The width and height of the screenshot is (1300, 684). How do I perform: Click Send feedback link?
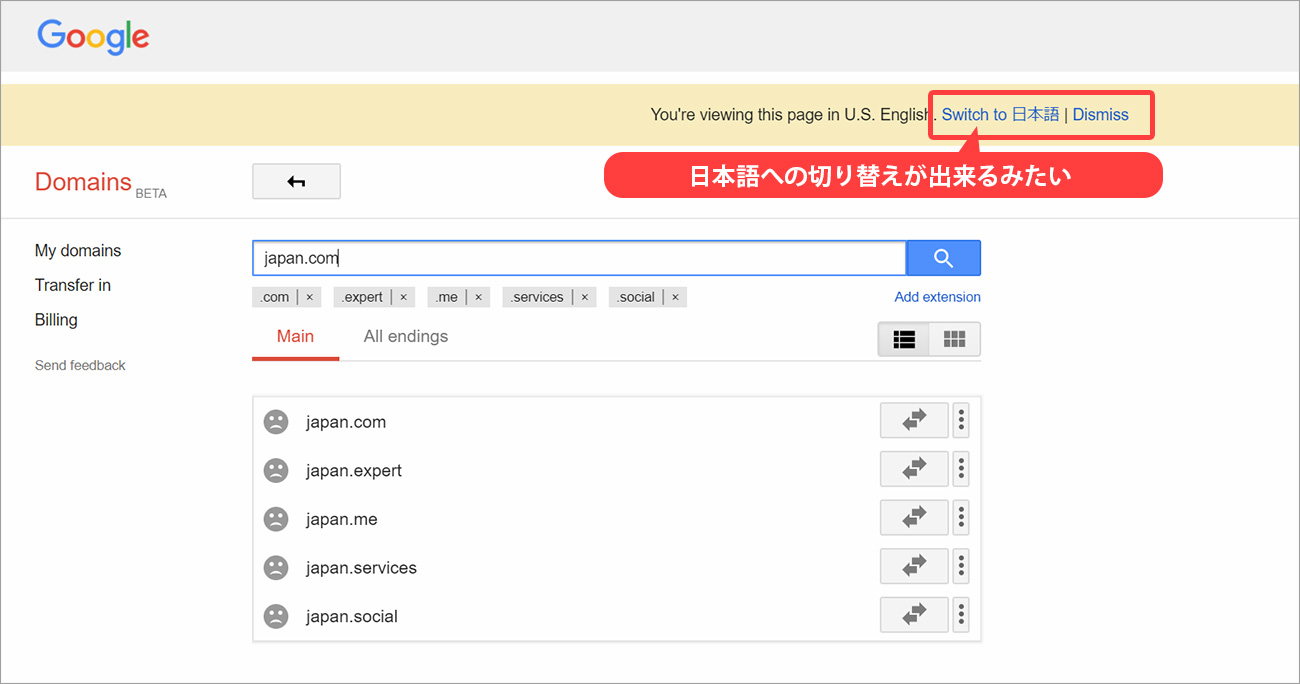pos(80,366)
